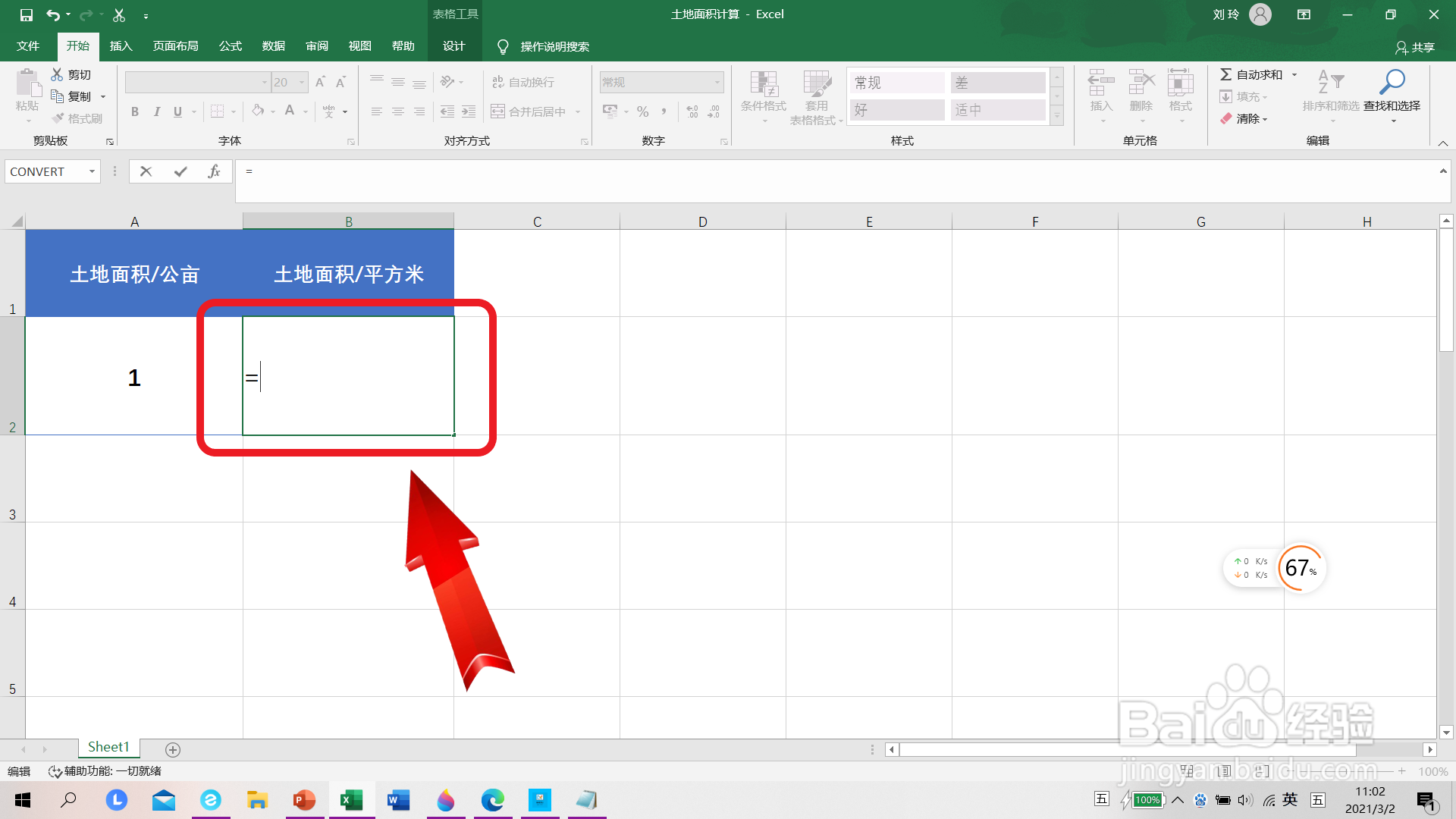
Task: Click the Undo arrow icon
Action: [52, 14]
